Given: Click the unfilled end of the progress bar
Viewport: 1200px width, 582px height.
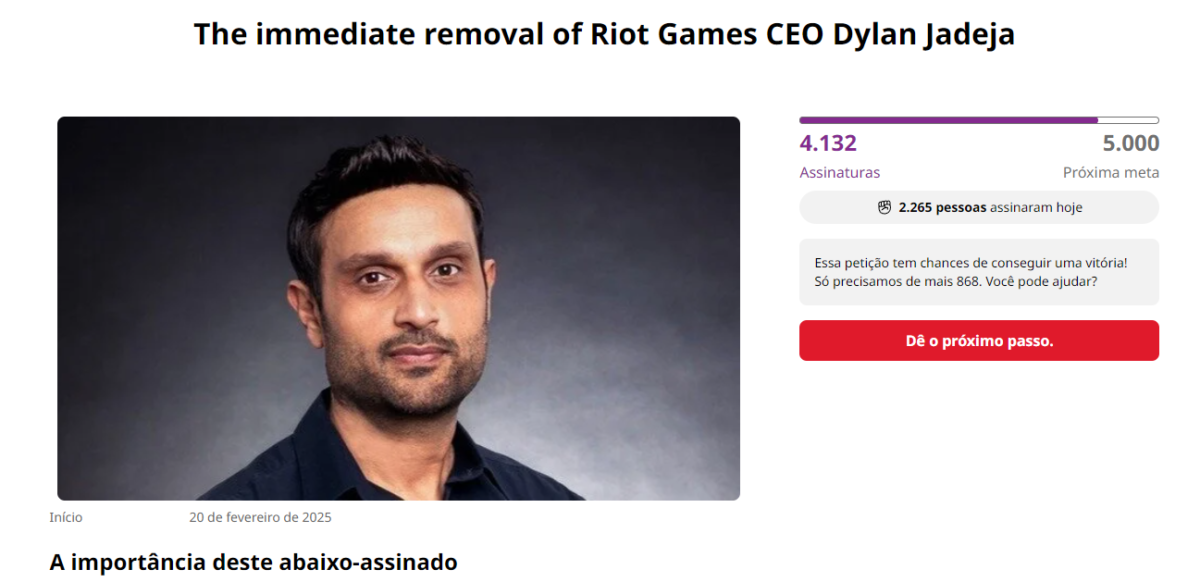Looking at the screenshot, I should 1130,119.
